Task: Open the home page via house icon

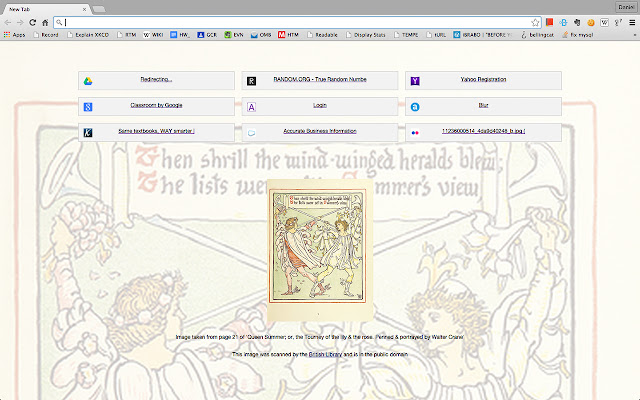Action: pos(45,22)
